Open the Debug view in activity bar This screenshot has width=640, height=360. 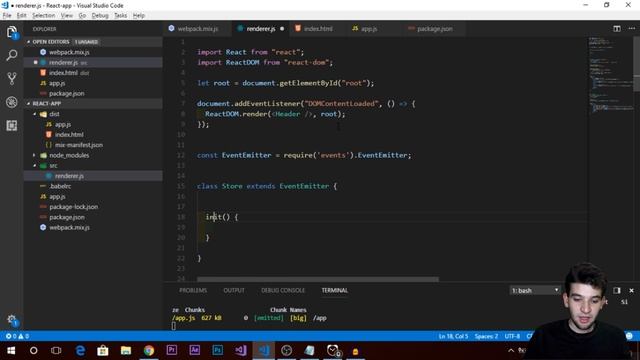pos(11,102)
